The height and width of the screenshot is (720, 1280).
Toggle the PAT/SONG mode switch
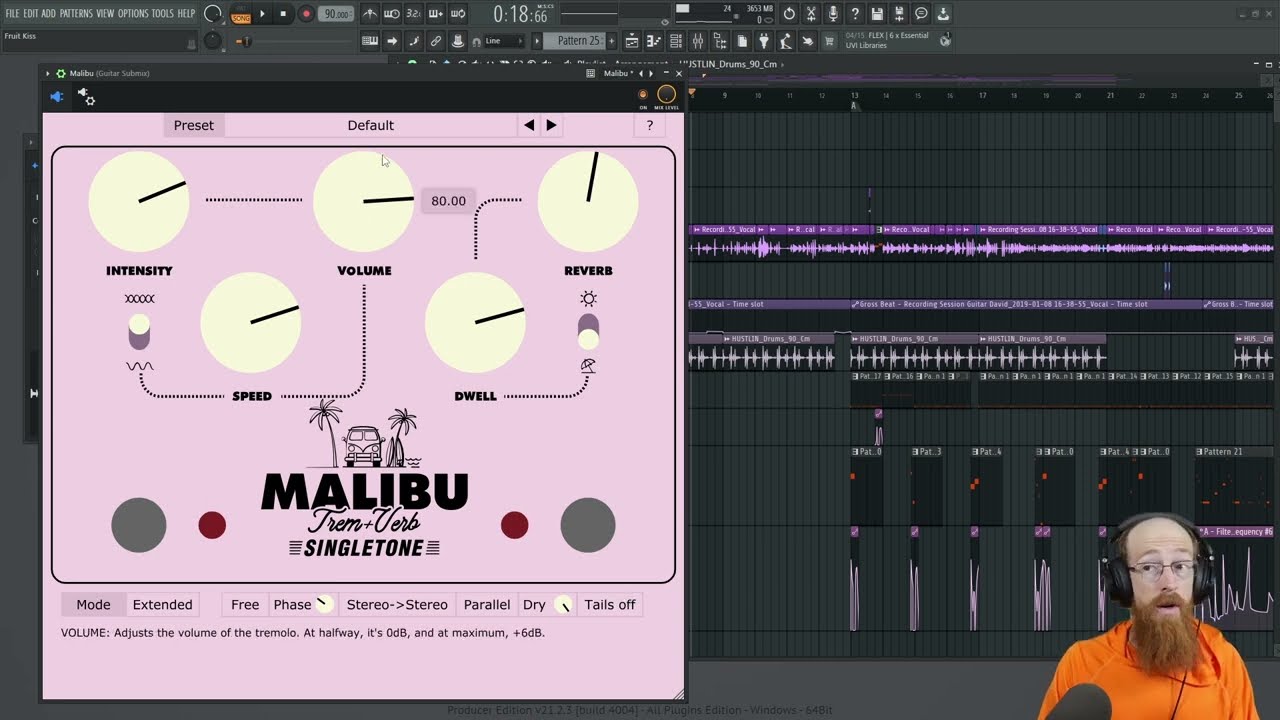point(241,14)
